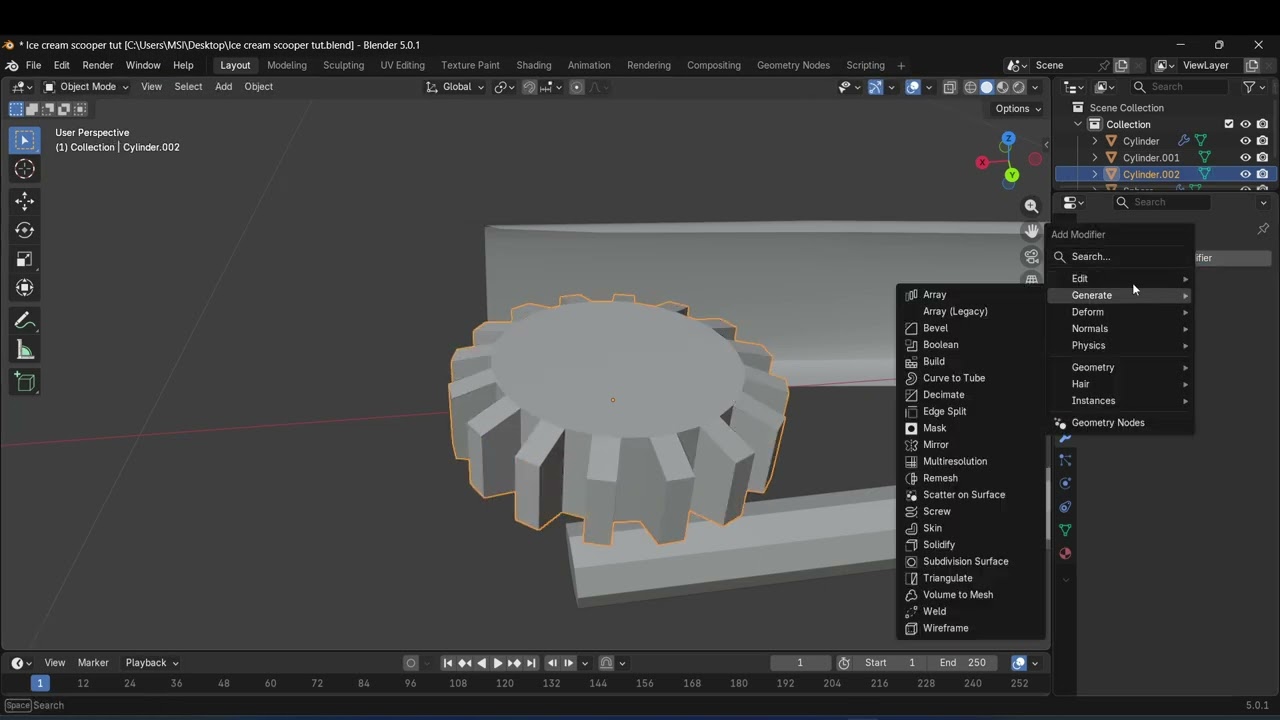Switch to wireframe viewport shading

point(970,87)
